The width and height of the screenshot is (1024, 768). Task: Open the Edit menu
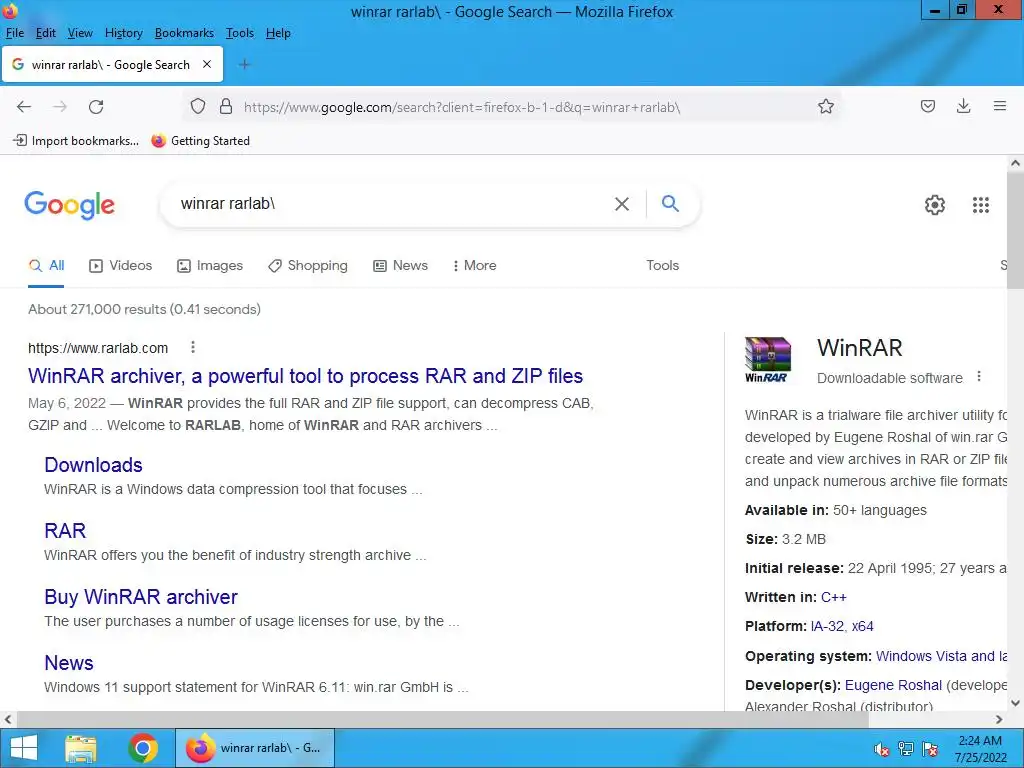click(46, 33)
